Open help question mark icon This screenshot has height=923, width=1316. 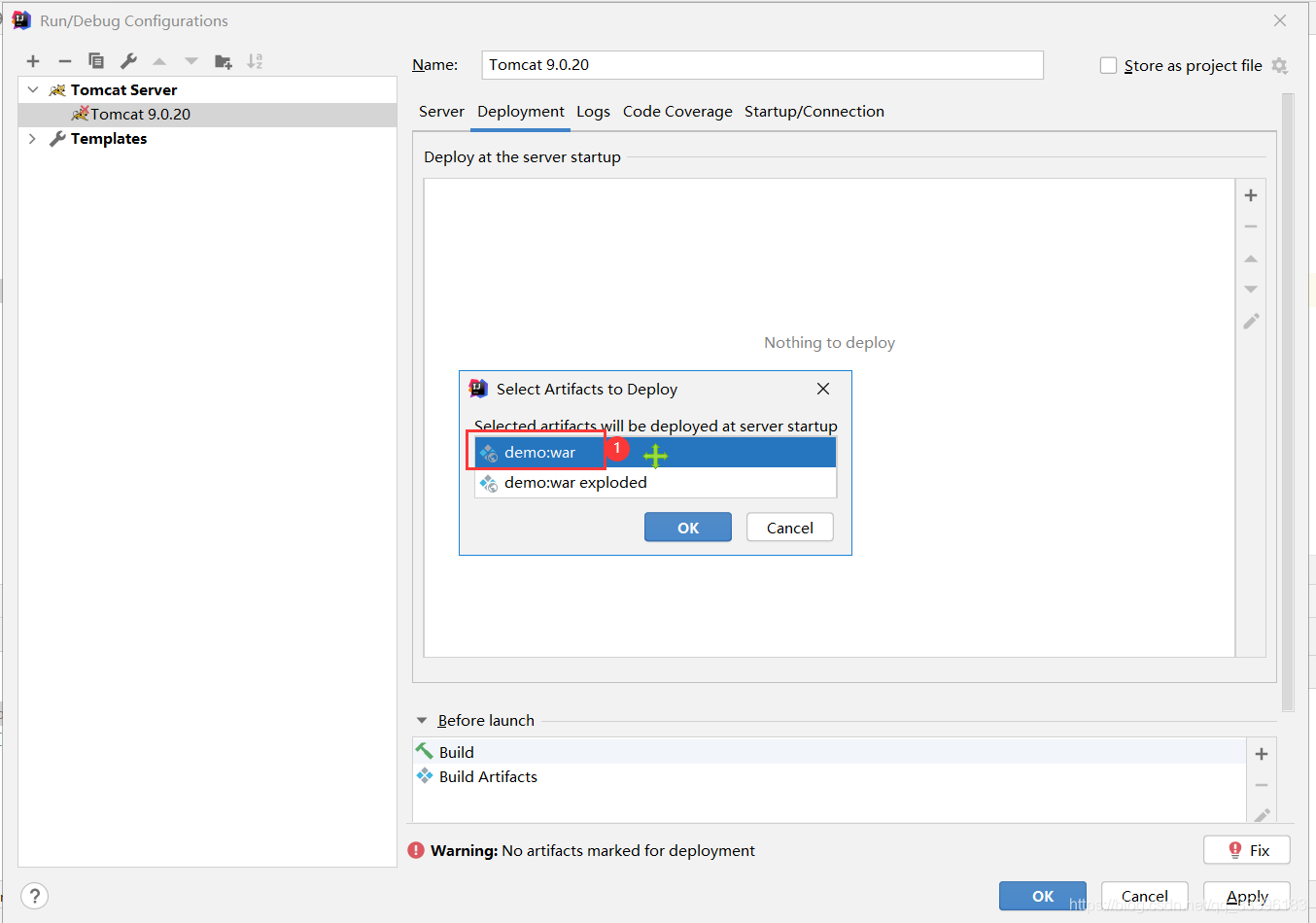[x=34, y=896]
